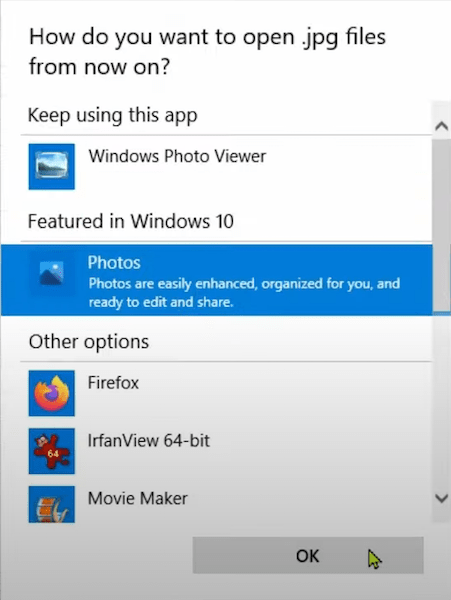
Task: Click the 'Photos' app title text
Action: tap(114, 263)
